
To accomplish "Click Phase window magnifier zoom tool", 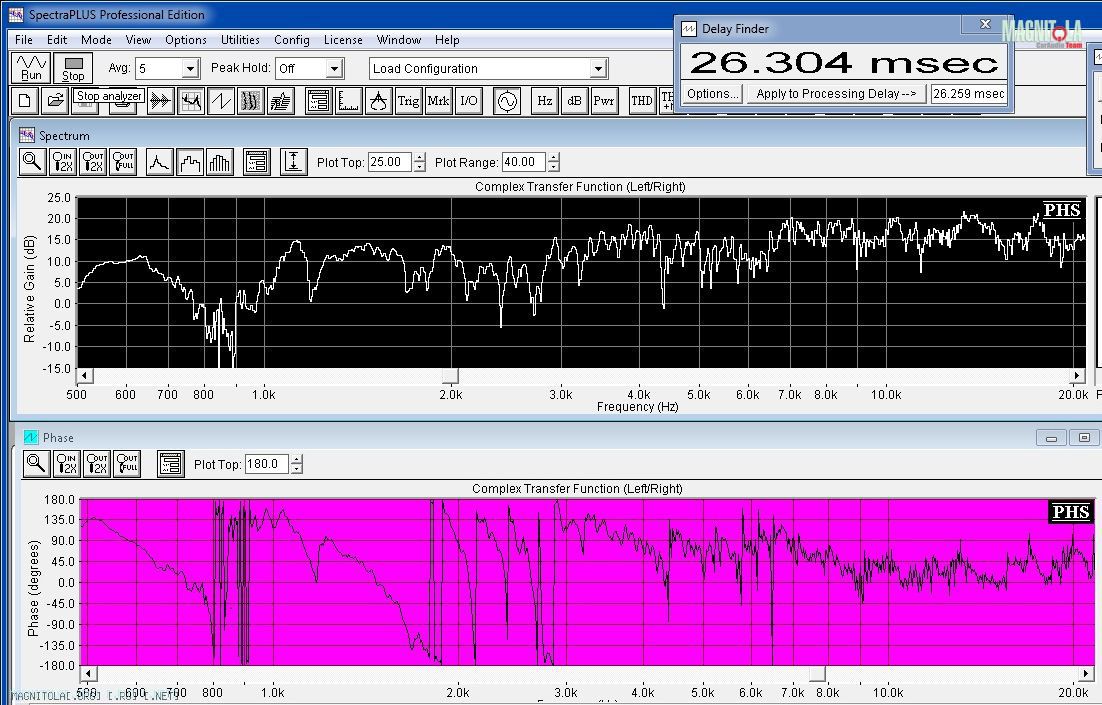I will (x=36, y=464).
